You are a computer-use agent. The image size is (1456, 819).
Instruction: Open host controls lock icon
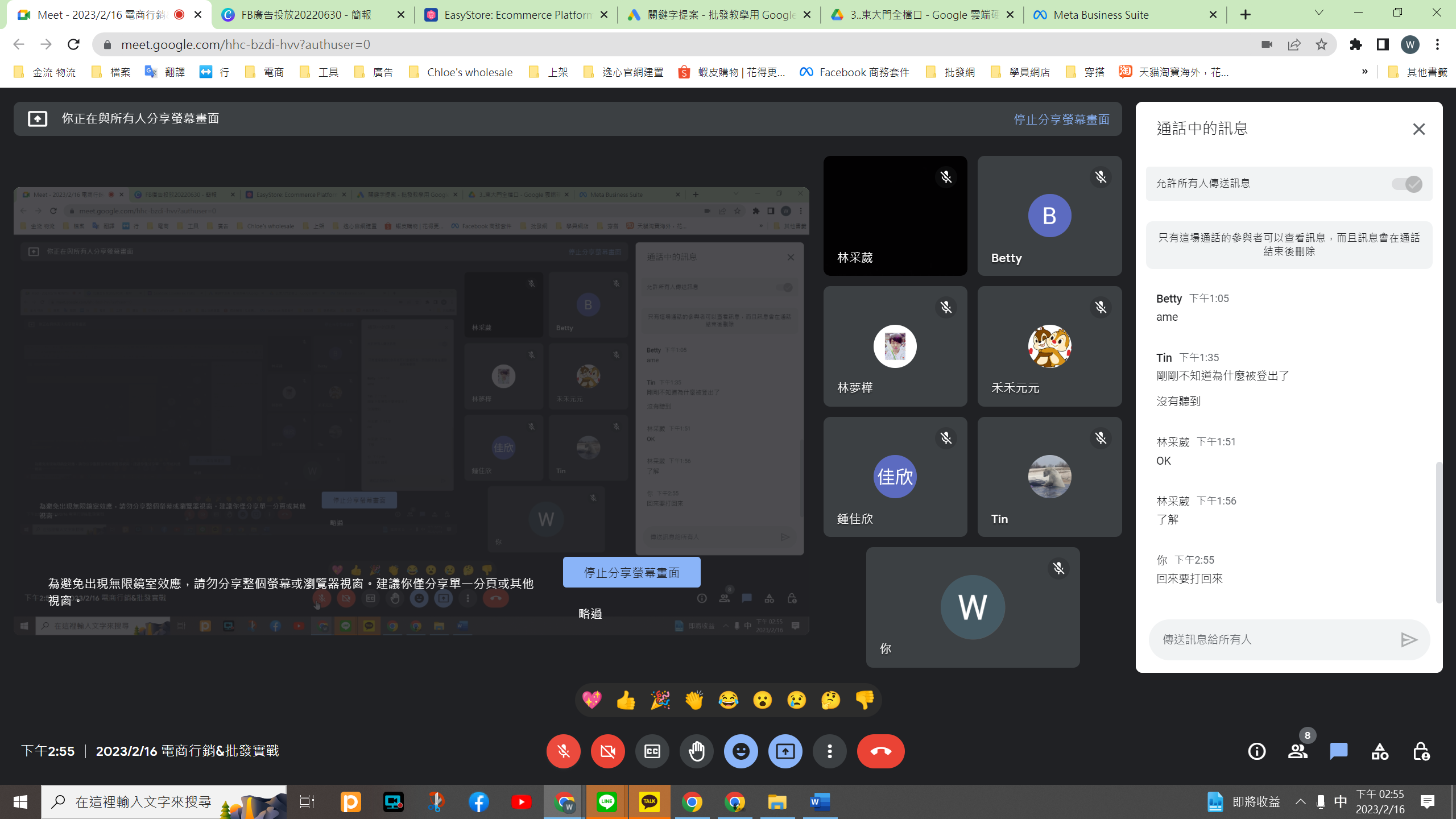click(x=1421, y=751)
